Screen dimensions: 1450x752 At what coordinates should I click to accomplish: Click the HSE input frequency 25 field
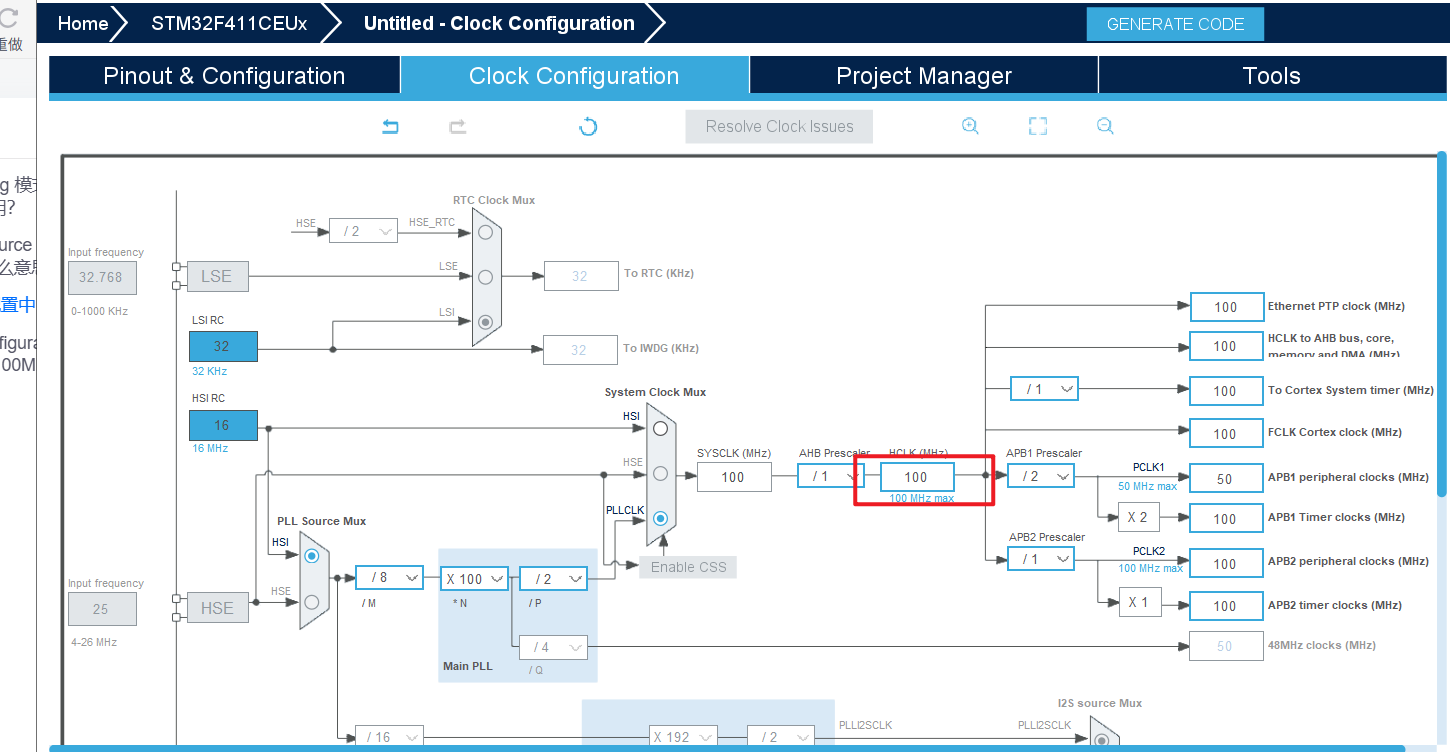[x=102, y=608]
